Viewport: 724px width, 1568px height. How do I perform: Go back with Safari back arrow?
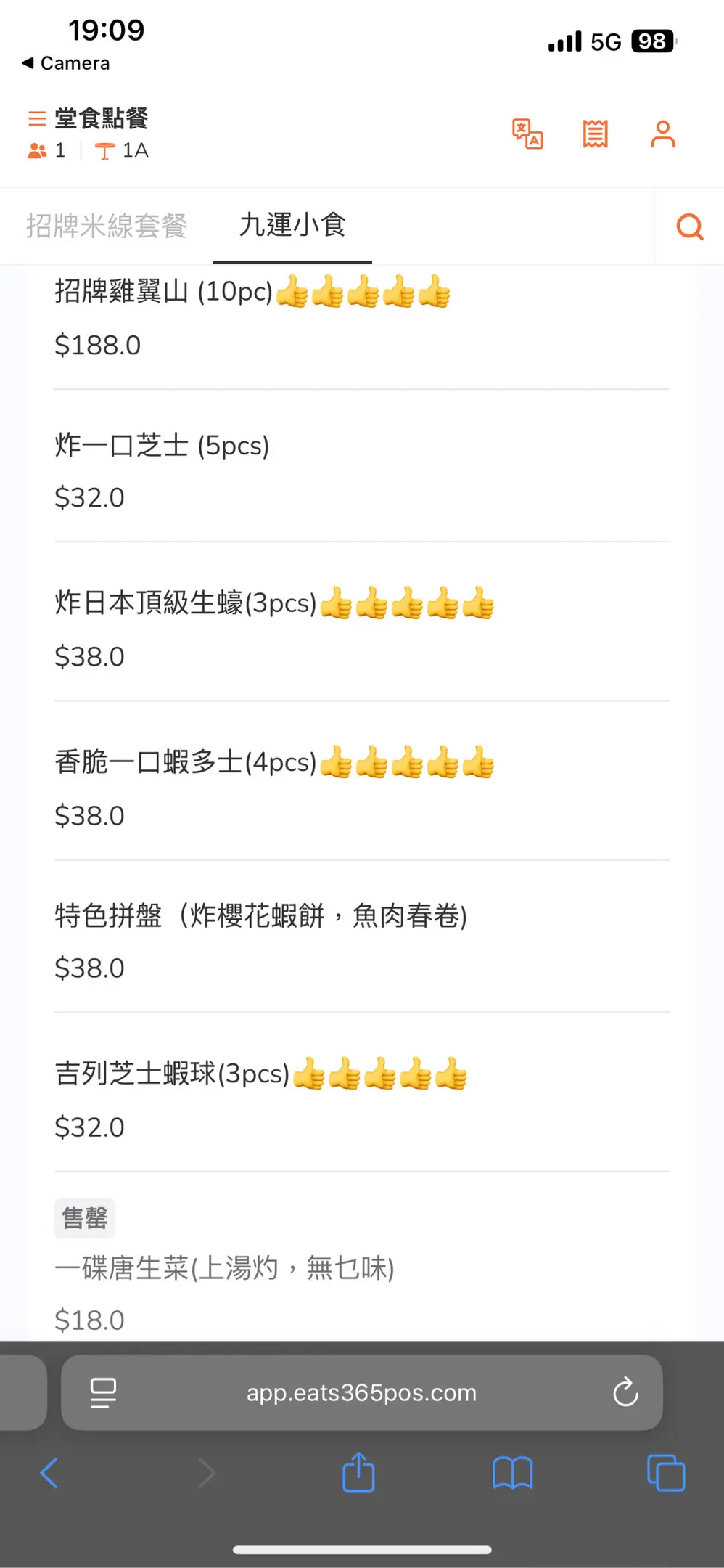pos(49,1473)
